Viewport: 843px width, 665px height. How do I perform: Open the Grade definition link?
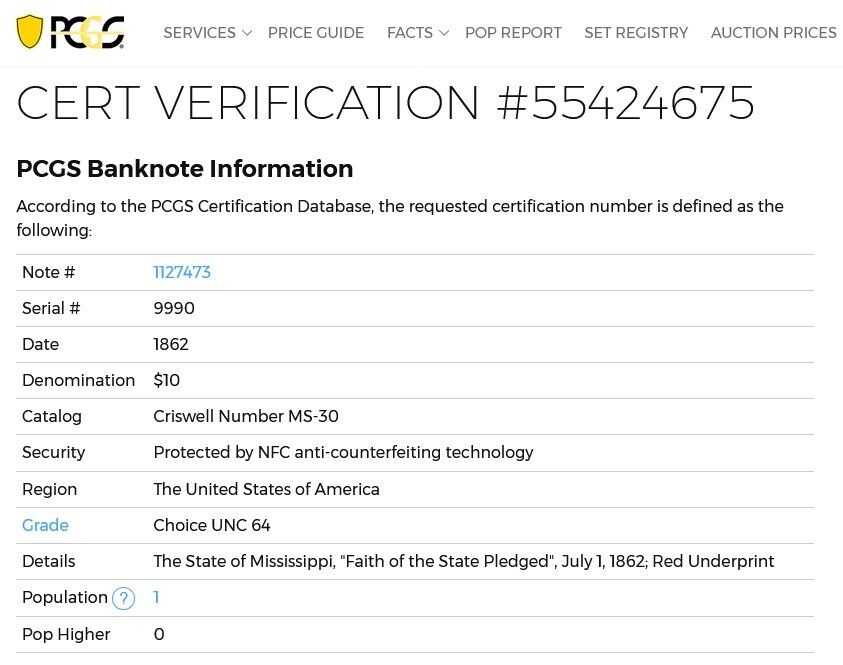pos(45,525)
